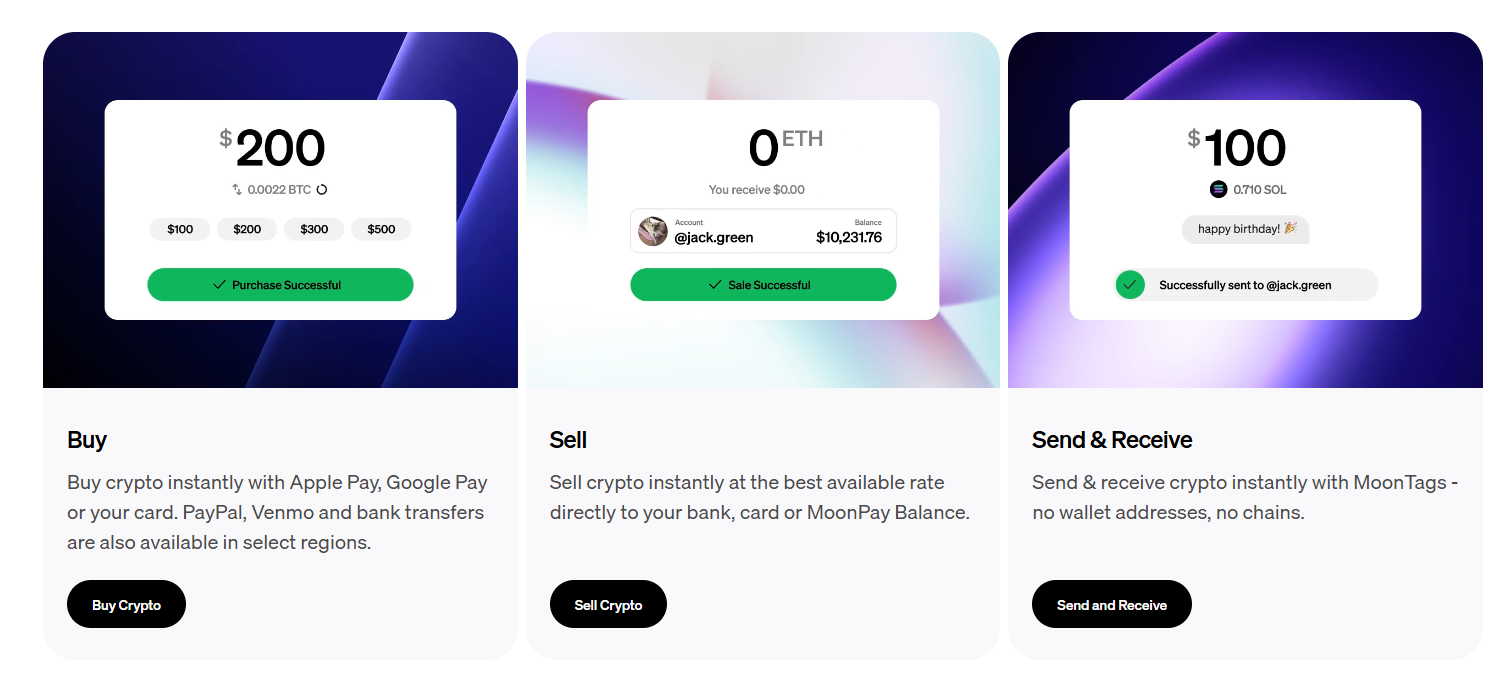
Task: Select the Sell section heading
Action: [x=568, y=440]
